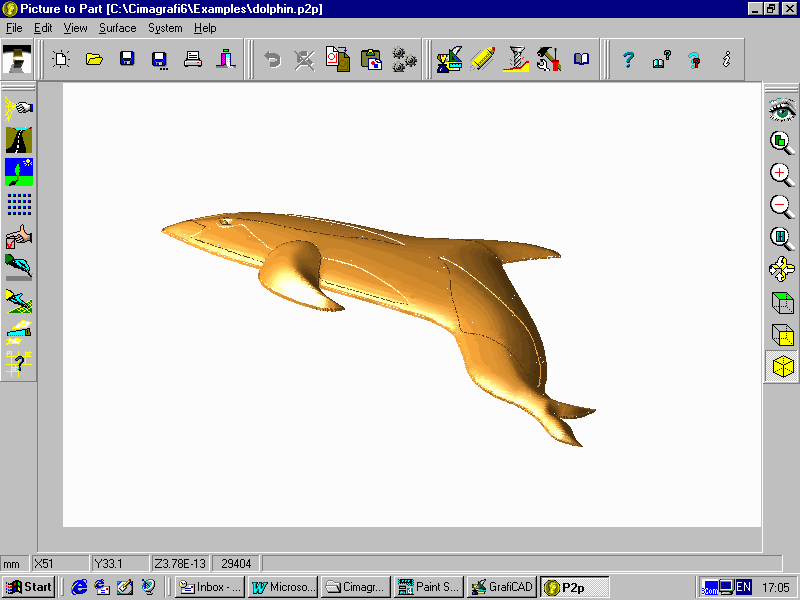
Task: Click the Save As floppy icon with dots
Action: 160,60
